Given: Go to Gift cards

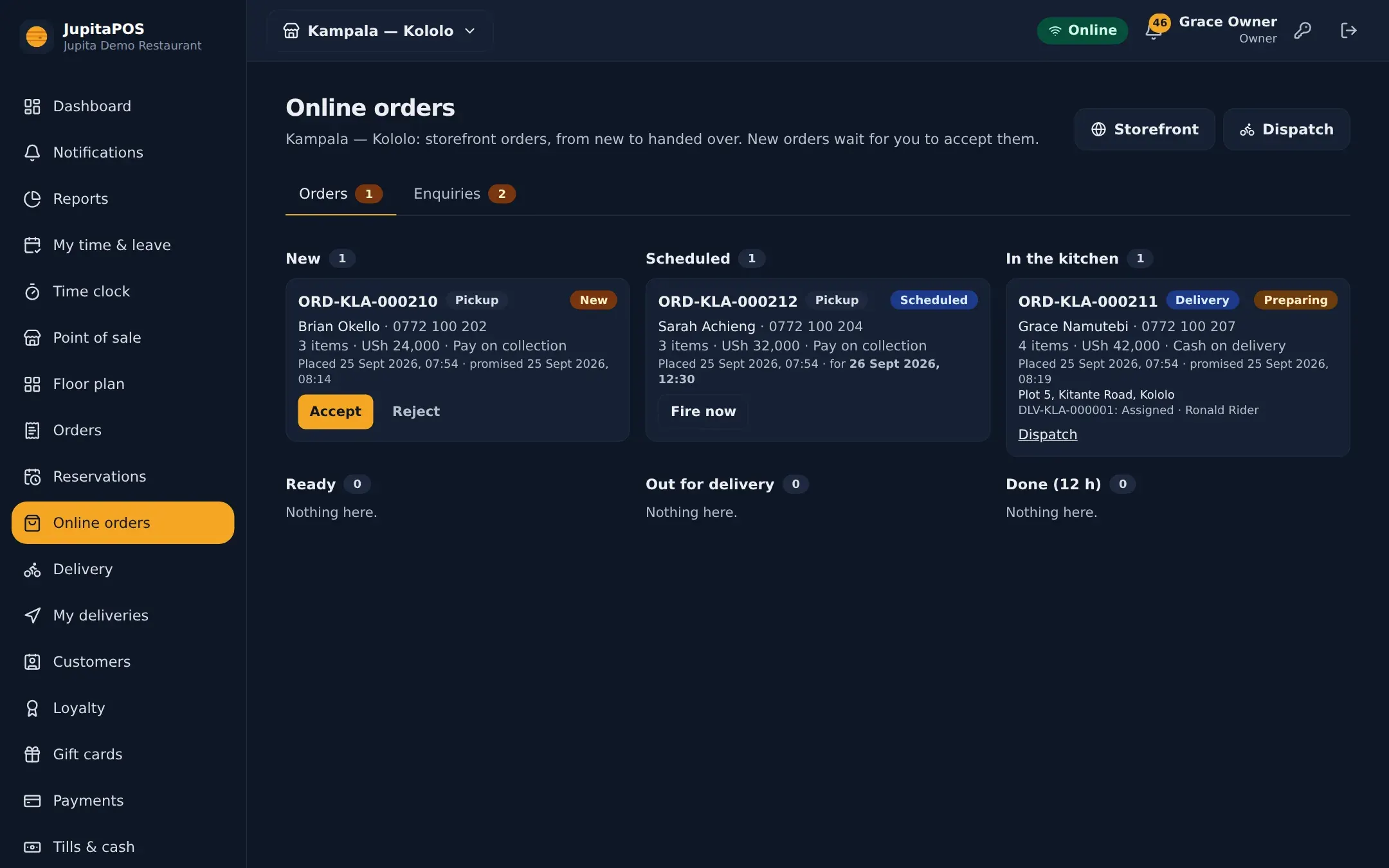Looking at the screenshot, I should click(123, 754).
